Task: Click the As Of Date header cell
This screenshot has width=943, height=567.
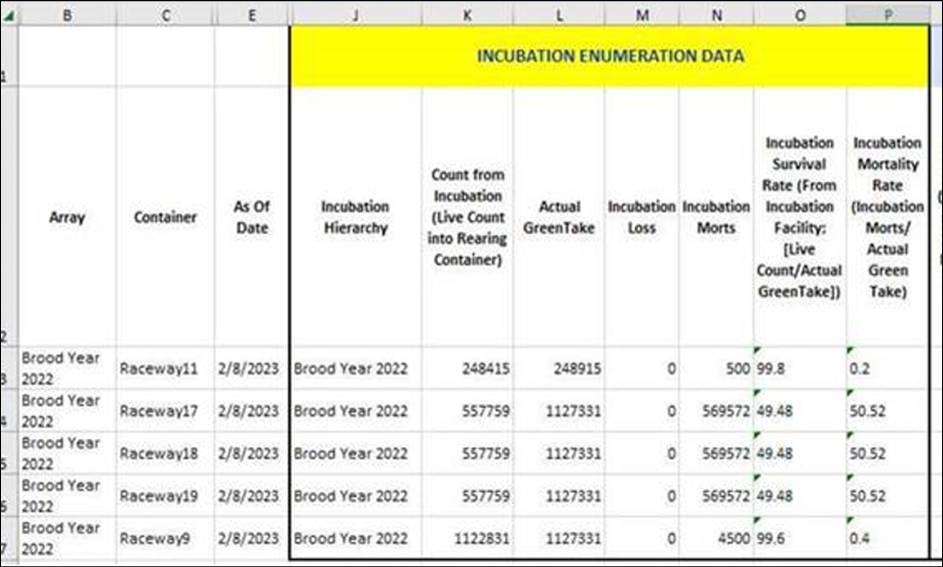Action: (x=252, y=217)
